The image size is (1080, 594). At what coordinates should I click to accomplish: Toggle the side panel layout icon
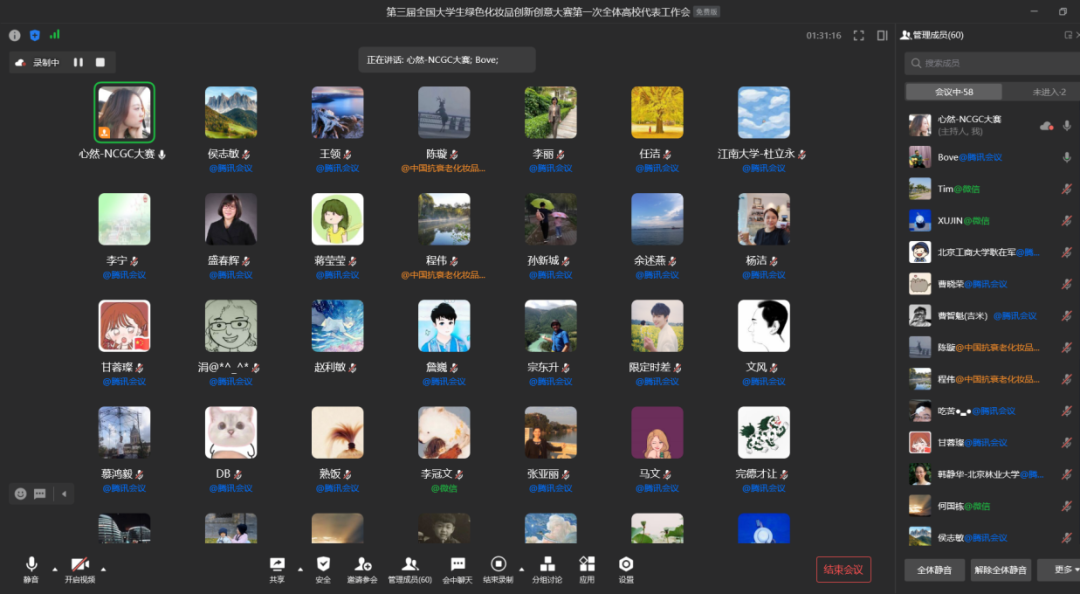pos(882,35)
